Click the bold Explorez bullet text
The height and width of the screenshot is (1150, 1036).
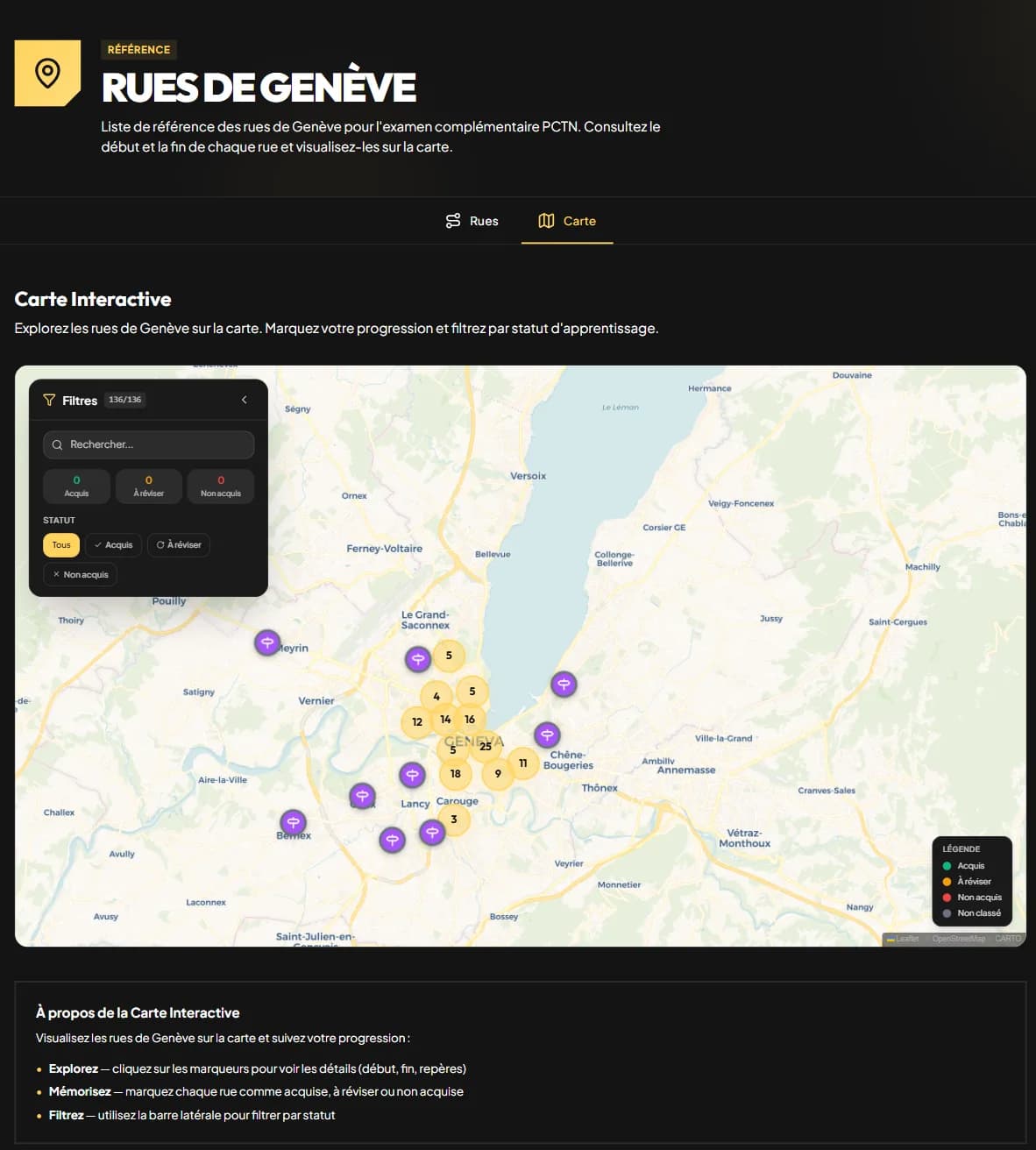click(x=74, y=1068)
